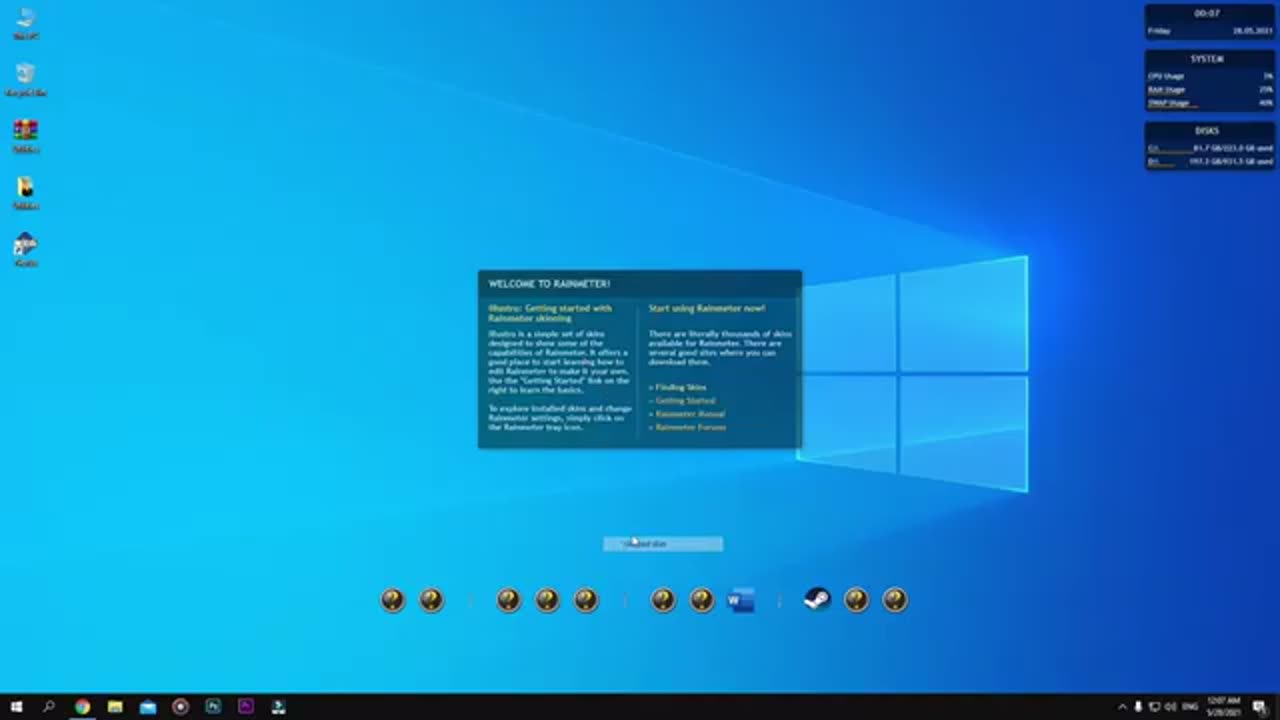Open the notification center icon
The height and width of the screenshot is (720, 1280).
[x=1259, y=707]
